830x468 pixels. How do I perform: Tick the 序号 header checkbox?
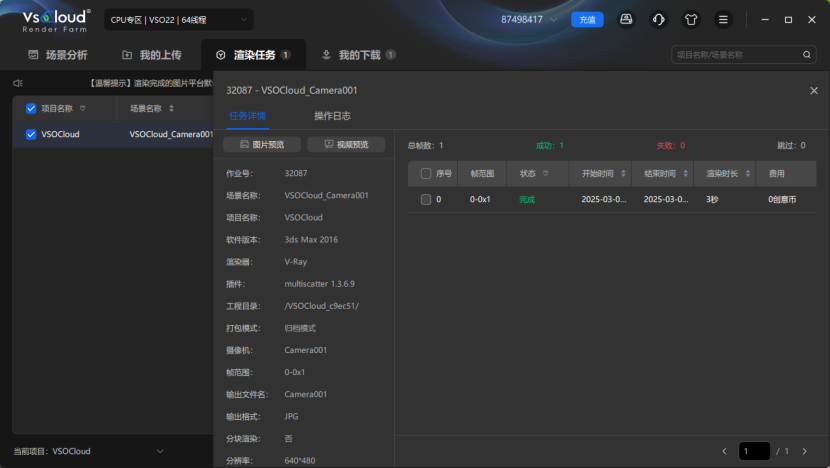426,174
